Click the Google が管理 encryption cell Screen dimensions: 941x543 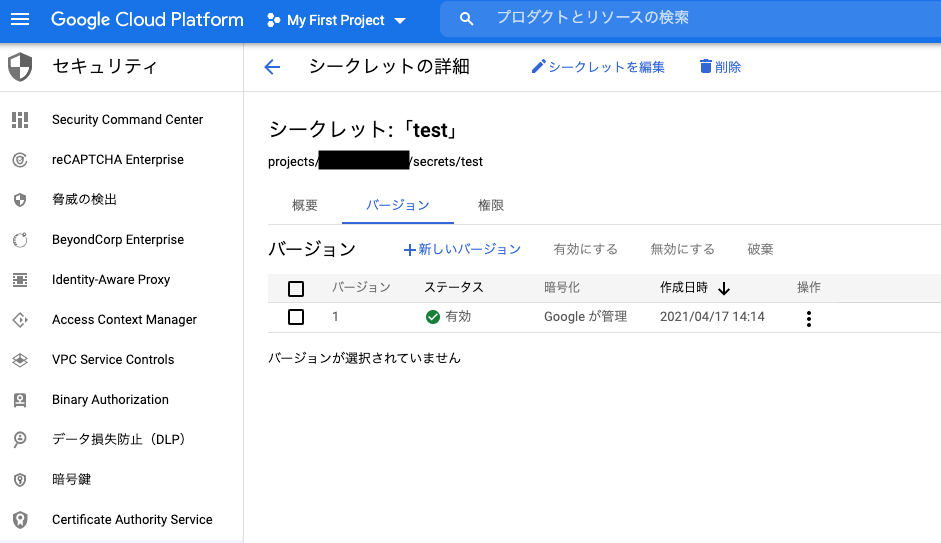click(x=585, y=317)
